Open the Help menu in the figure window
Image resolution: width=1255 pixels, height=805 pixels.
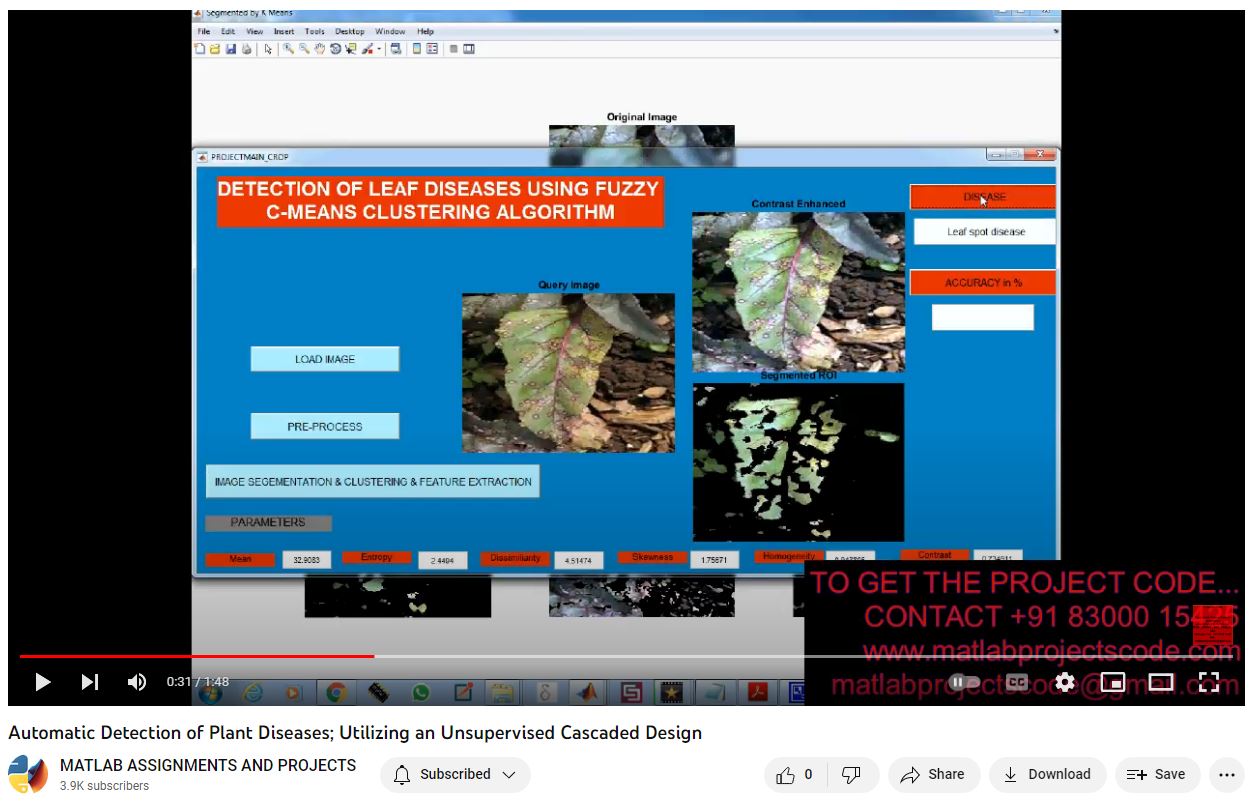(425, 32)
